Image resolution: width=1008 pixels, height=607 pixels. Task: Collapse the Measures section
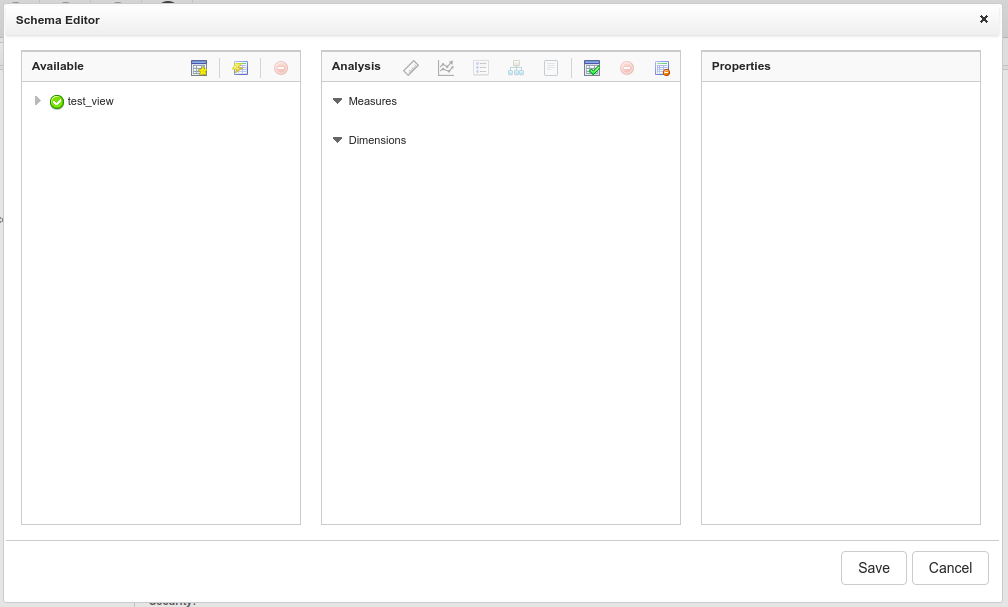click(338, 101)
